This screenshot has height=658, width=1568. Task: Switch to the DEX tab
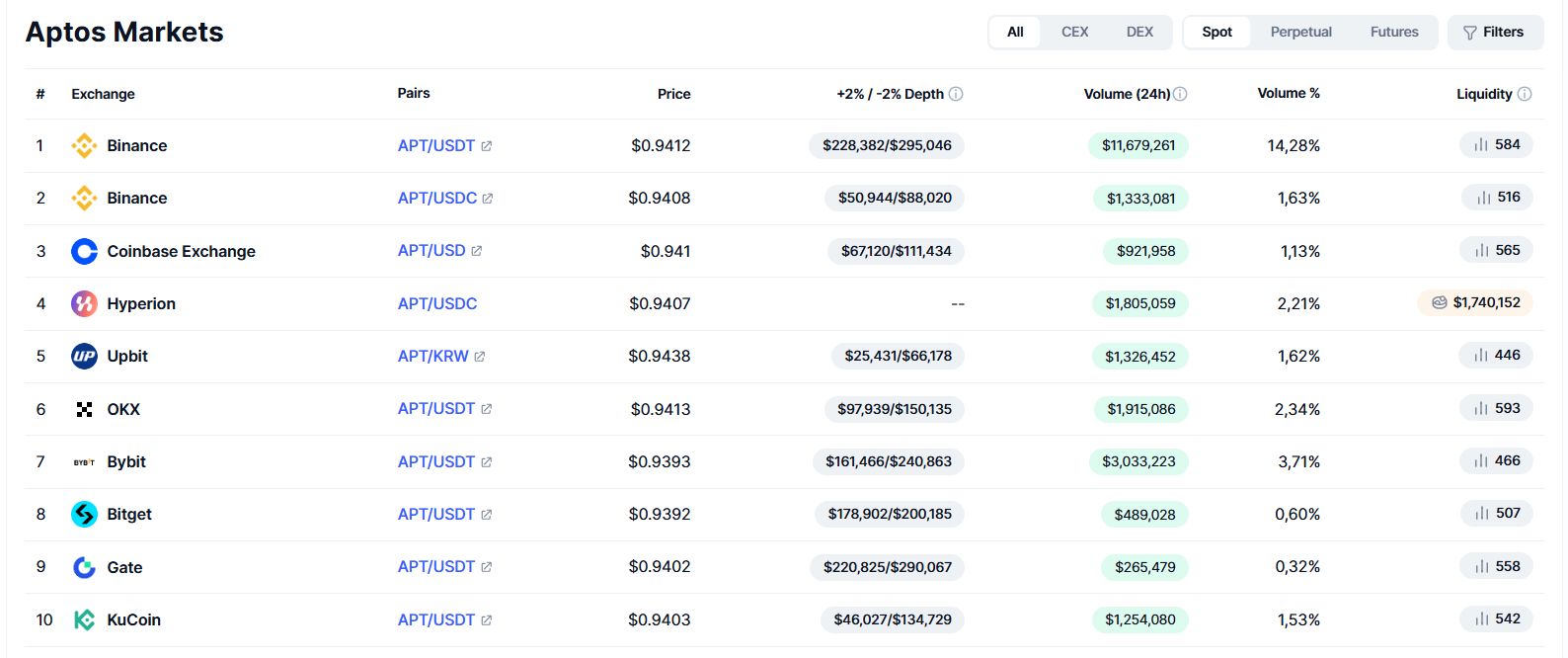click(1139, 32)
